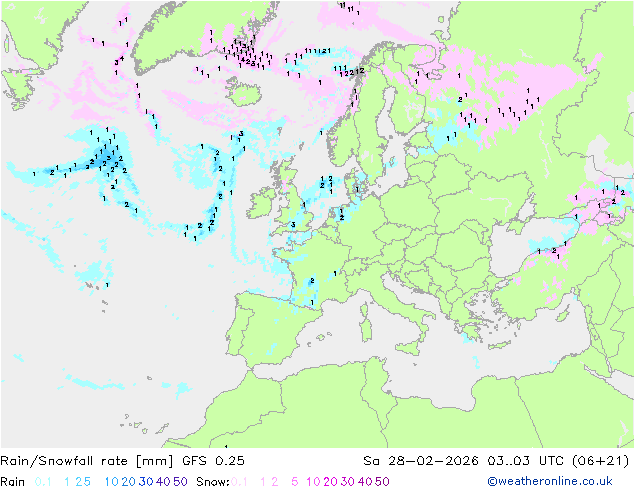Select the Rain legend value 10
Screen dimensions: 634x490
(111, 482)
